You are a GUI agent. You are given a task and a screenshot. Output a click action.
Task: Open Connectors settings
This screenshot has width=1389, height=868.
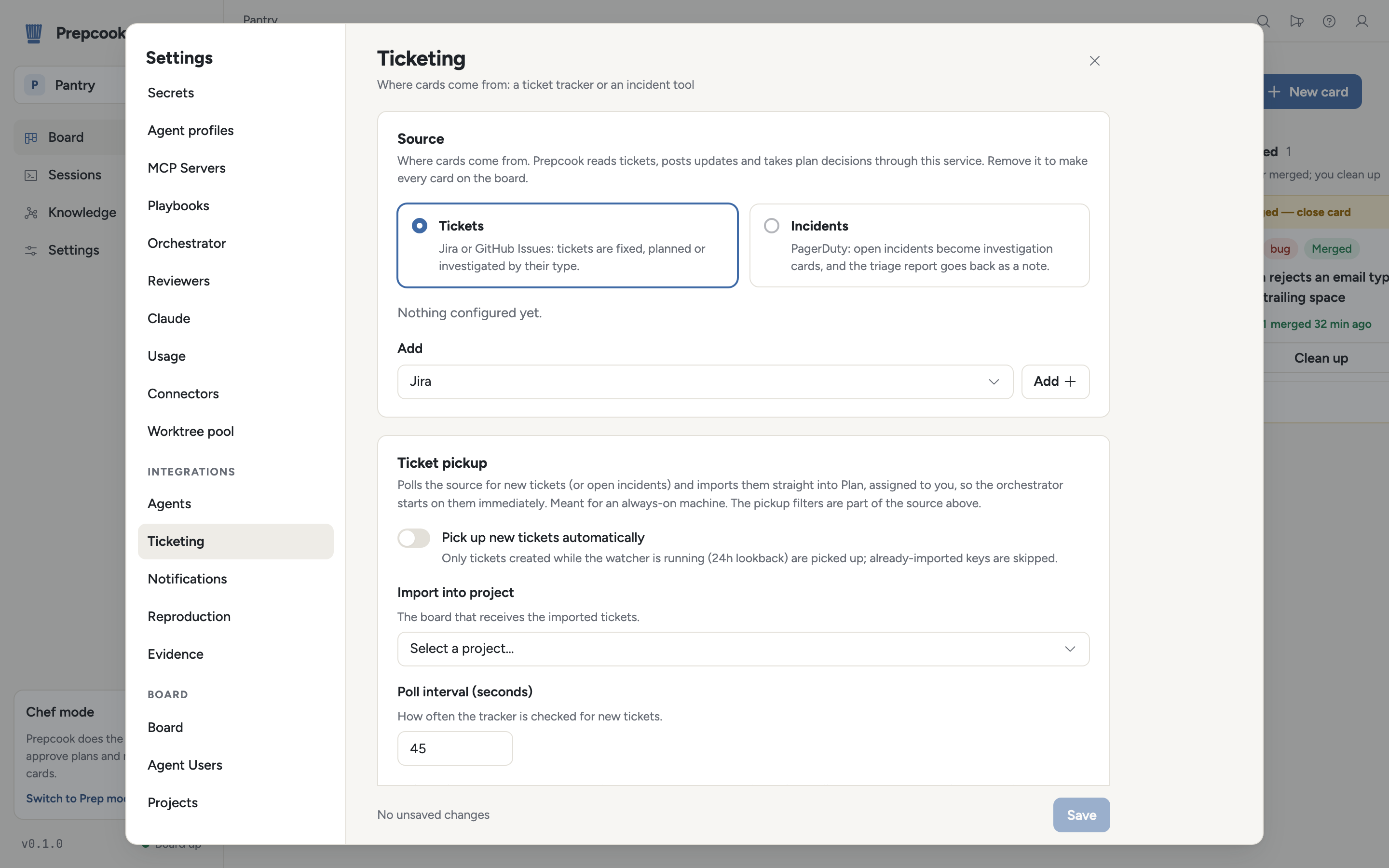(x=235, y=394)
